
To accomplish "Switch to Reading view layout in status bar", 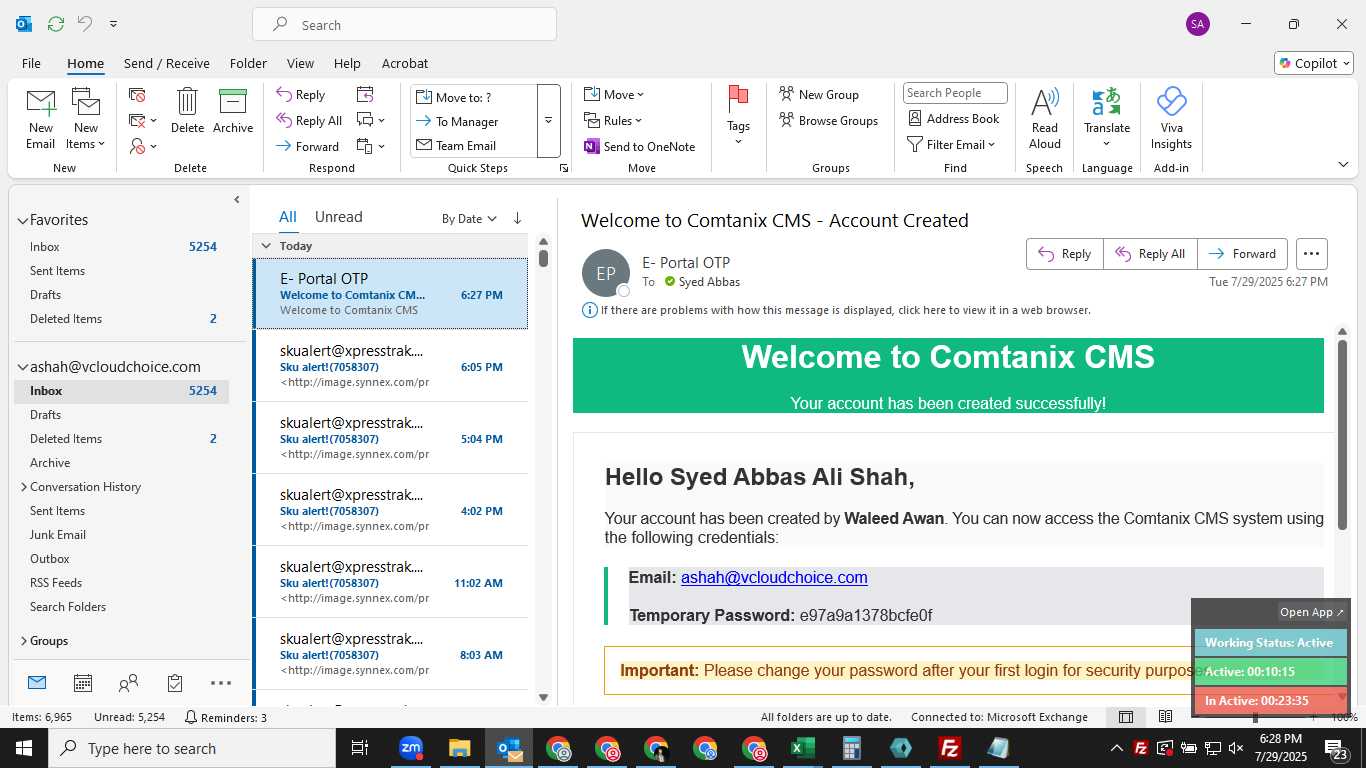I will pos(1165,717).
